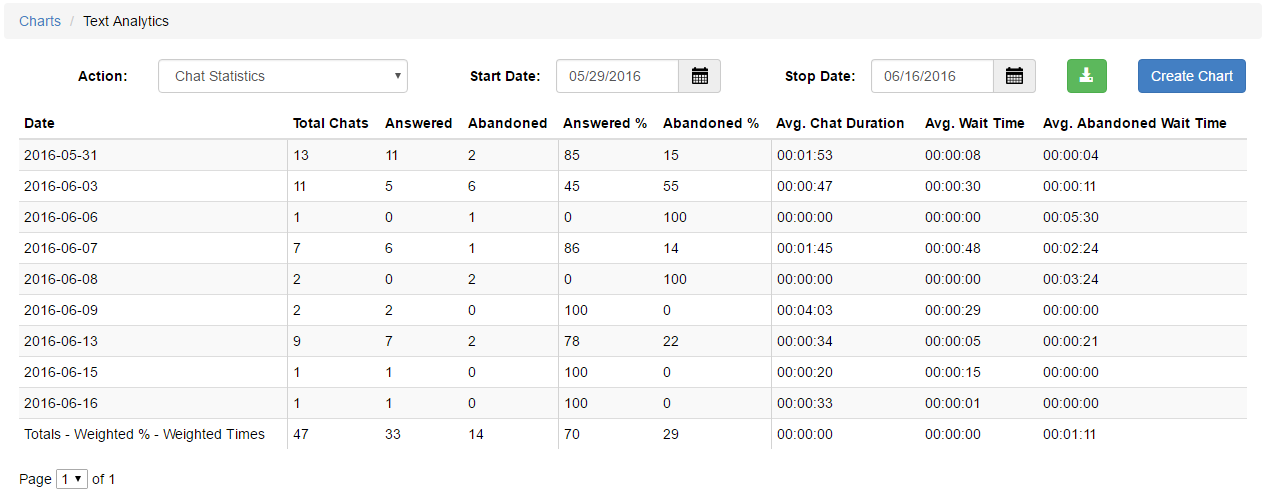The height and width of the screenshot is (493, 1264).
Task: Open the page number selector dropdown
Action: pyautogui.click(x=72, y=479)
